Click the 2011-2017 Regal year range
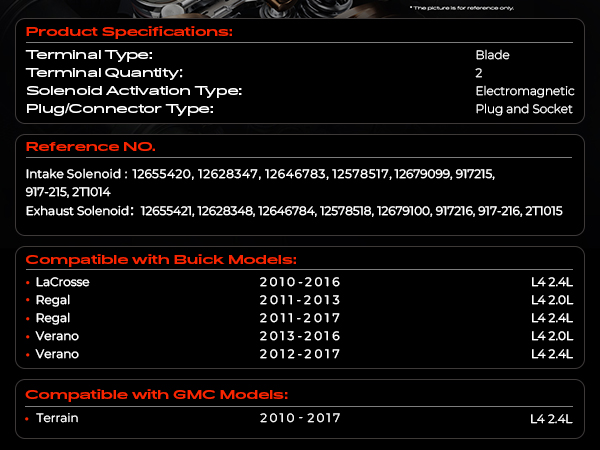 point(300,318)
